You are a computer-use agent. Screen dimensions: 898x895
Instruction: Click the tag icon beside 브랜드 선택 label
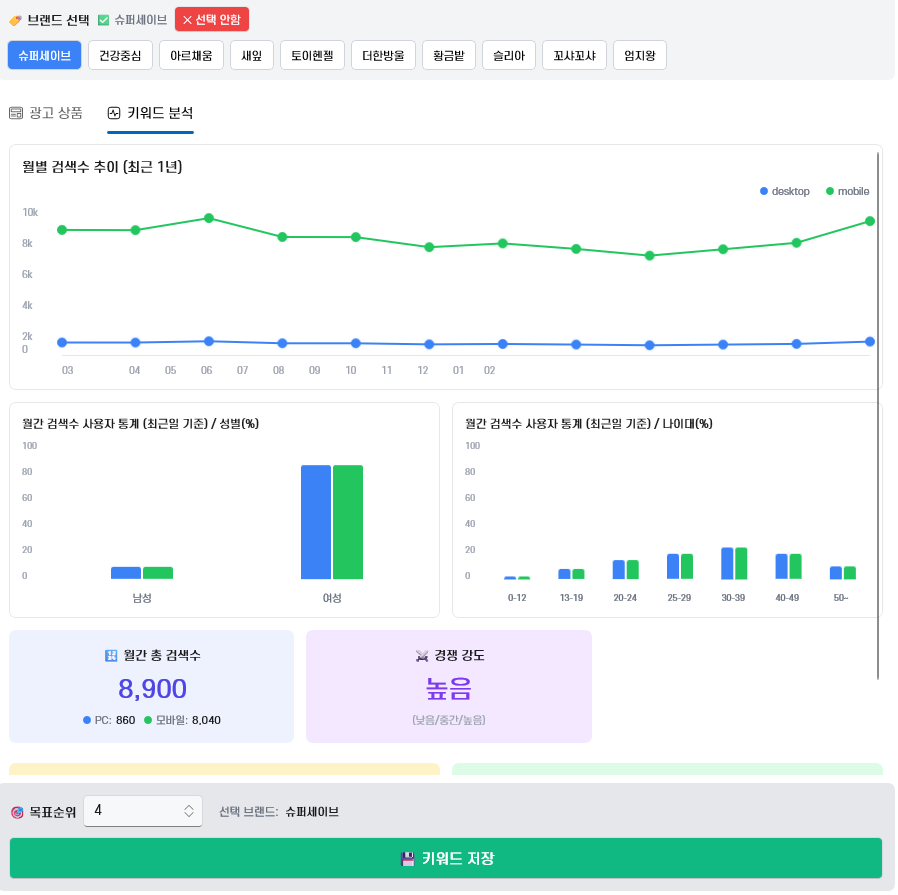(x=17, y=19)
